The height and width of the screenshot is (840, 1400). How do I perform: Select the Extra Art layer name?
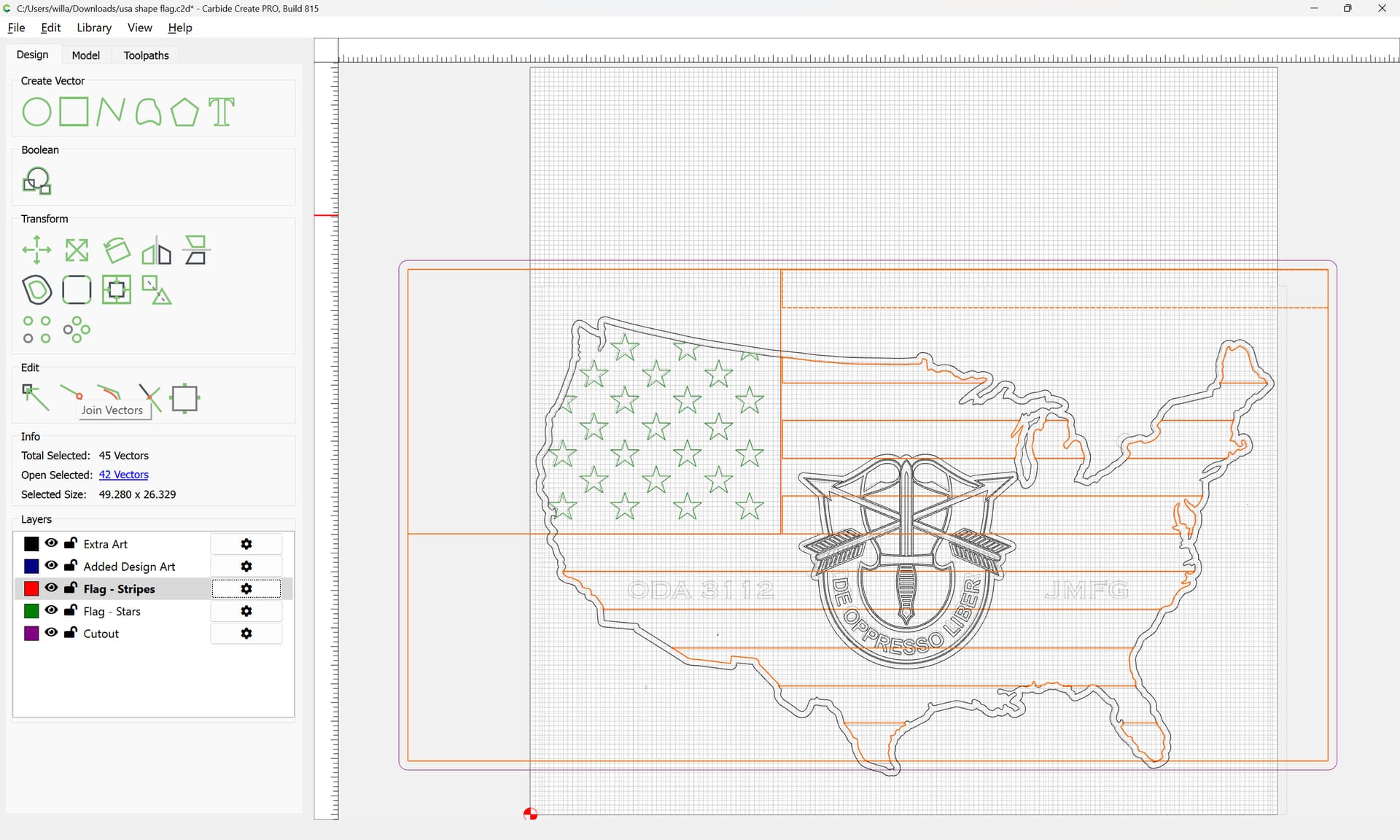point(106,544)
